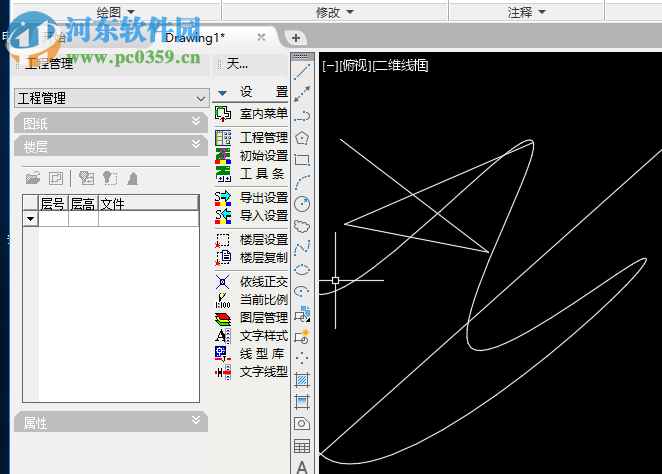This screenshot has height=474, width=662.
Task: Select the Spline tool
Action: (x=302, y=249)
